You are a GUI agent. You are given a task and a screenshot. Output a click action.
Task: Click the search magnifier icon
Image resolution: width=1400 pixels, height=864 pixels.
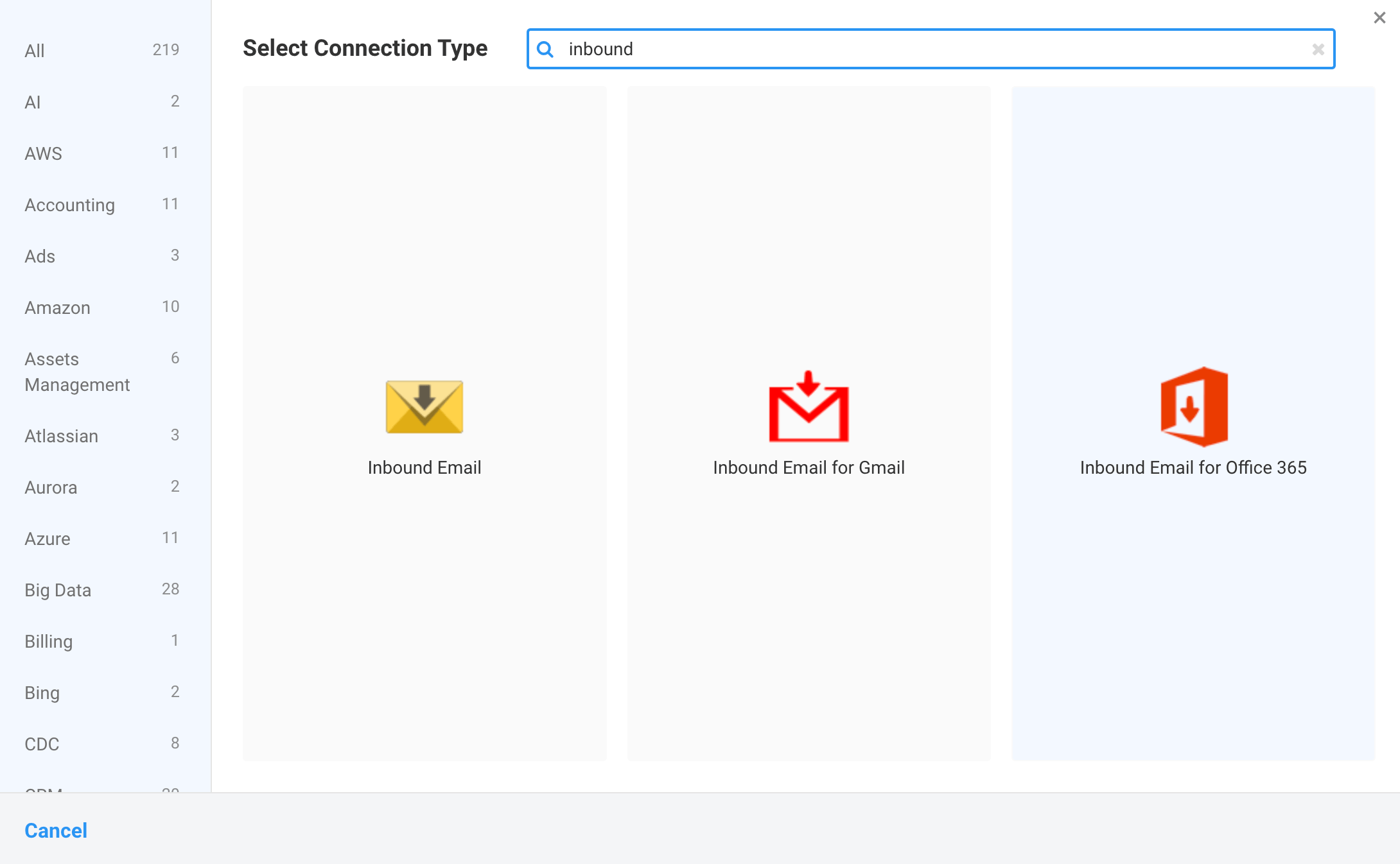point(545,49)
